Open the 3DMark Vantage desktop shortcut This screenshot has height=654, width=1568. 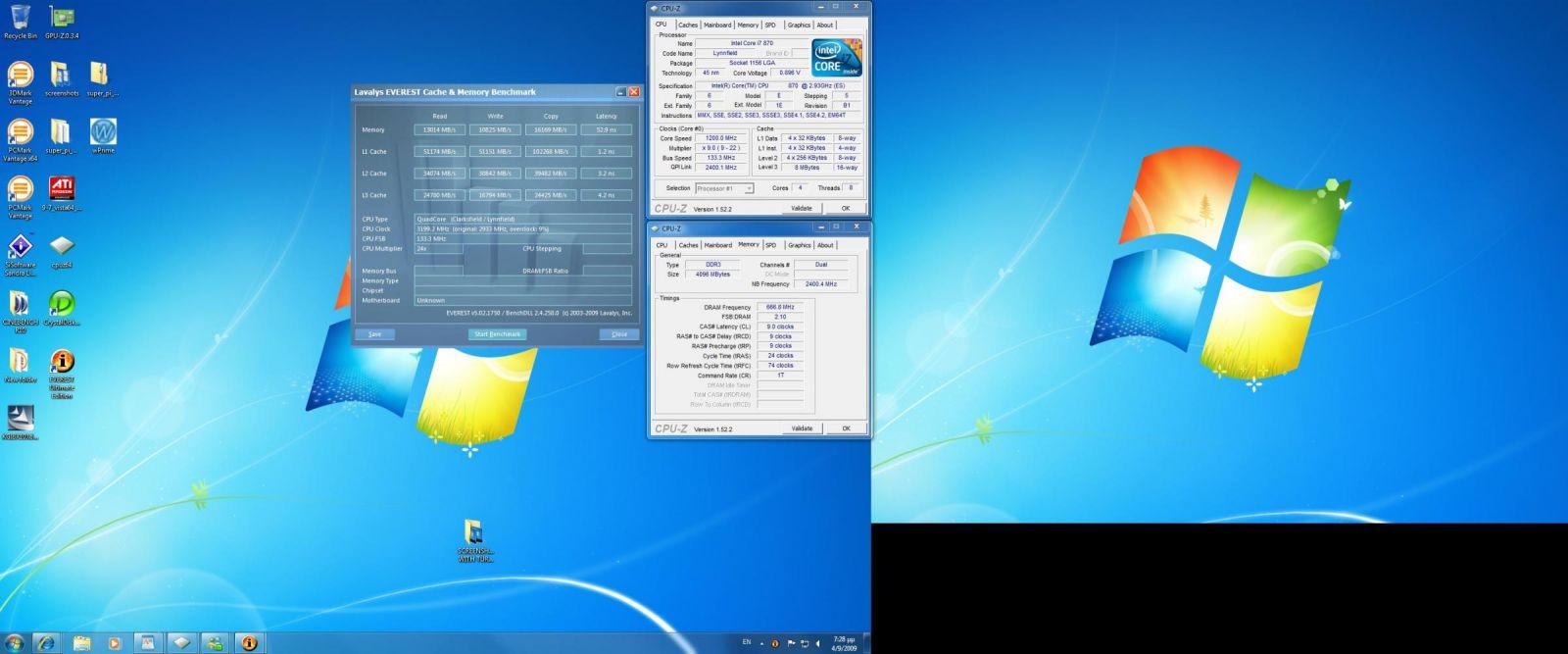(x=20, y=82)
